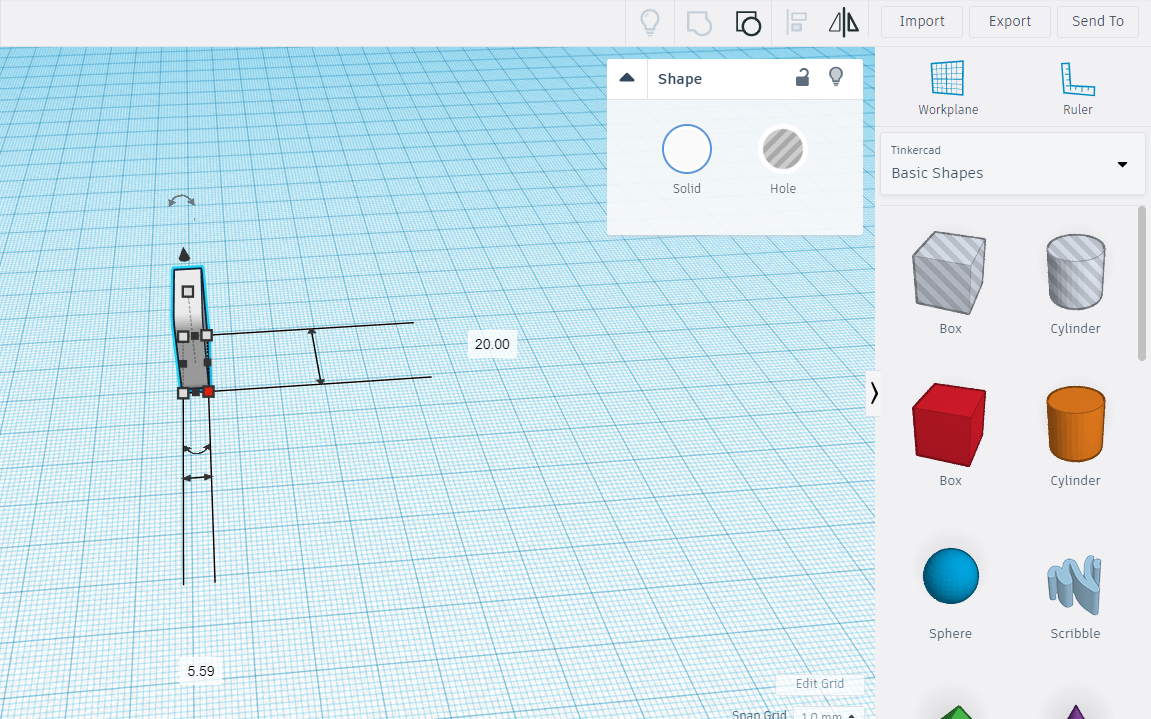Pick the orange Cylinder shape
This screenshot has width=1151, height=719.
[x=1075, y=424]
